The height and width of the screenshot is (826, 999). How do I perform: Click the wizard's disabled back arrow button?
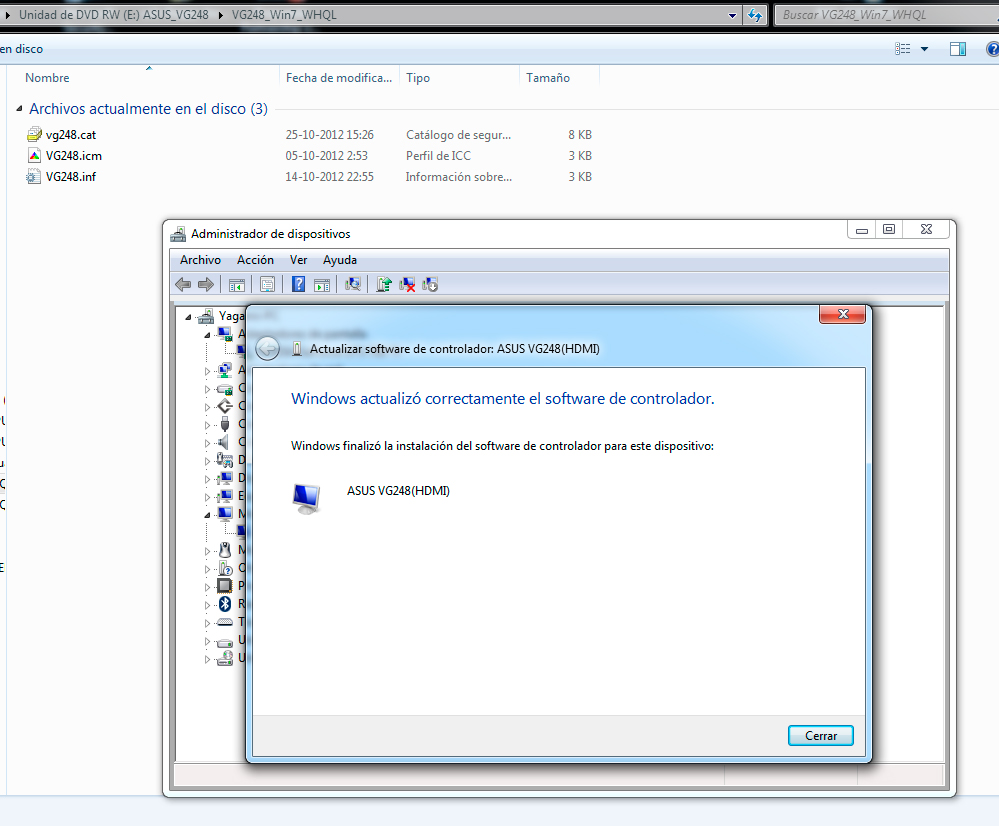point(268,349)
